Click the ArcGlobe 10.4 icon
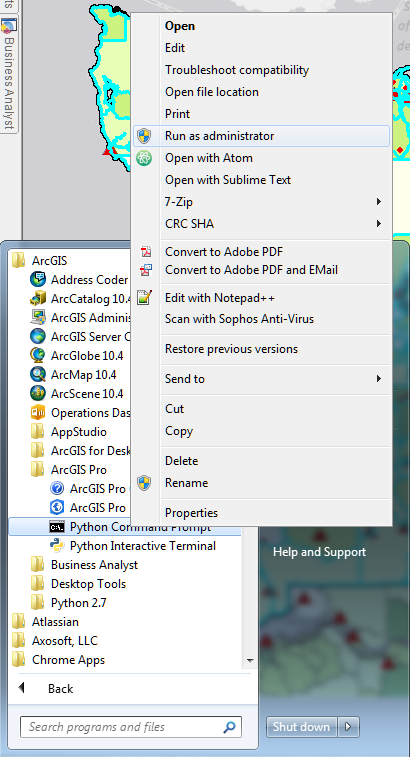 pyautogui.click(x=38, y=356)
